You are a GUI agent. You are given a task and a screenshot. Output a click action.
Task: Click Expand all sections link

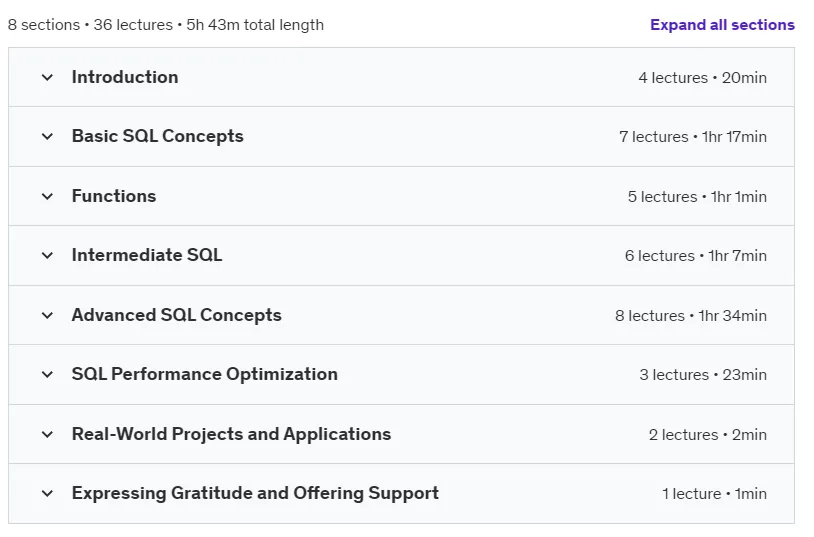[722, 25]
